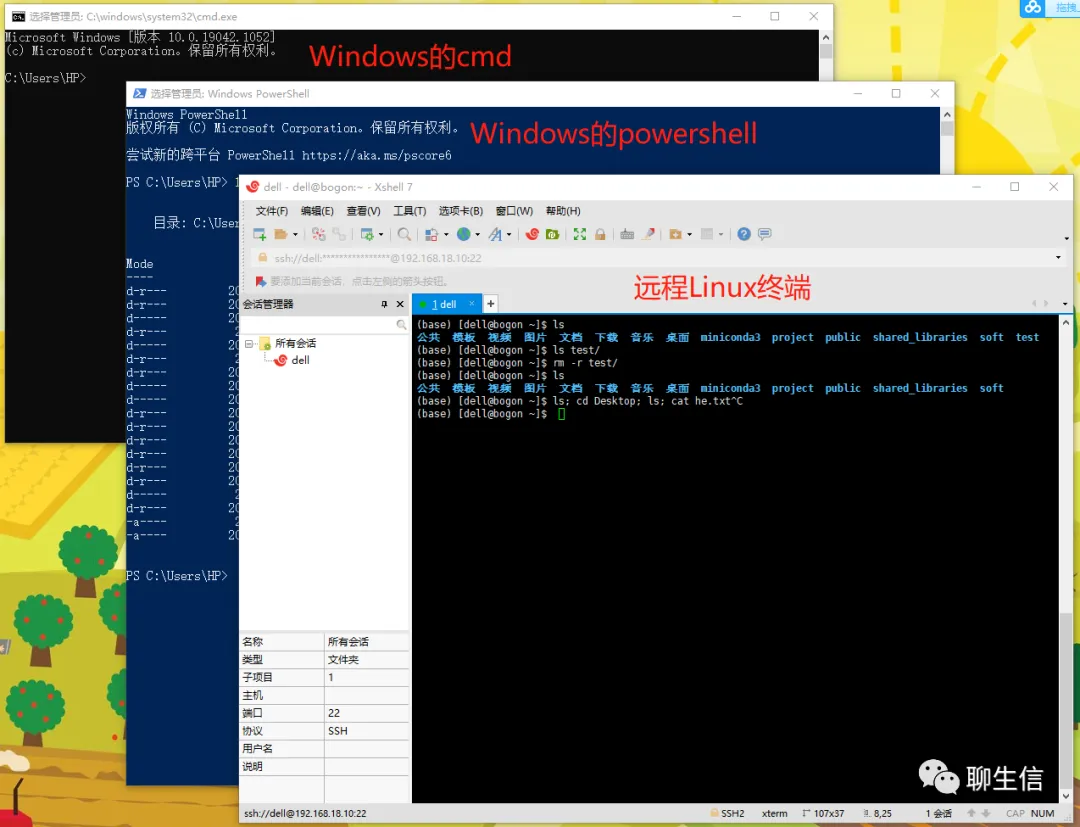Image resolution: width=1080 pixels, height=827 pixels.
Task: Open the 文件(F) menu
Action: point(271,211)
